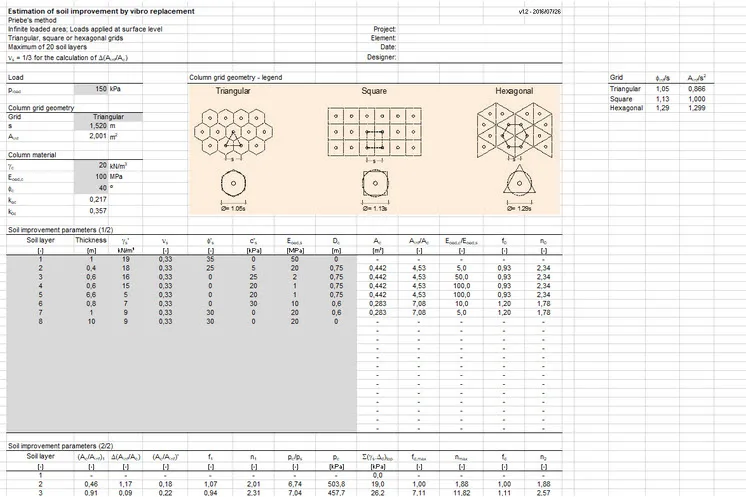Click the circle diagram labeled Ø= 1.29s

tap(519, 181)
